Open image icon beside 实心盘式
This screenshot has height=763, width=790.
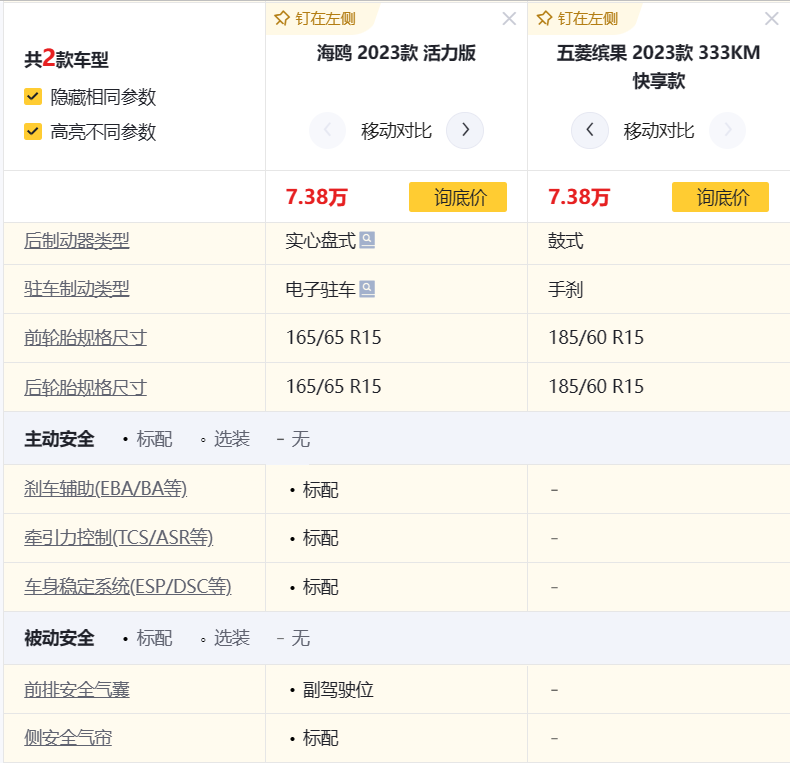coord(367,240)
